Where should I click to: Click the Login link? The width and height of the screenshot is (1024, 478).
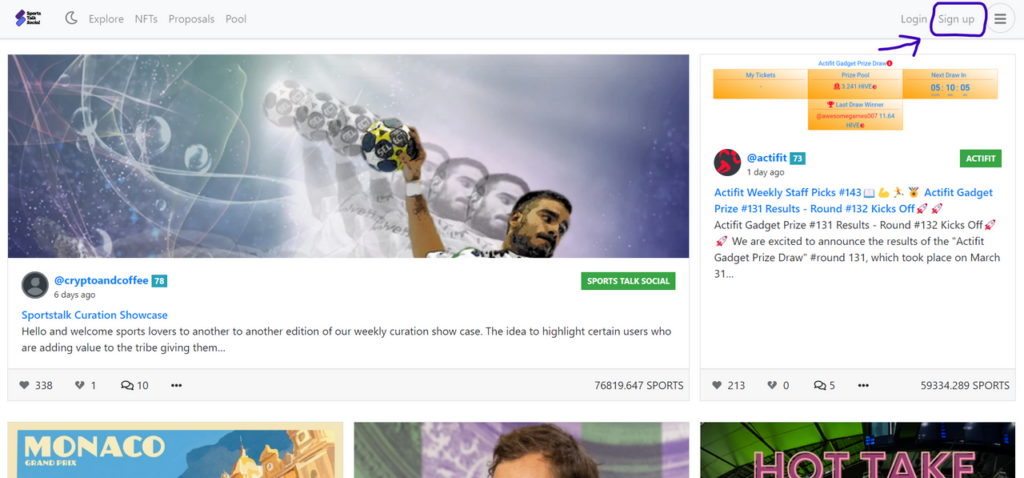pyautogui.click(x=914, y=19)
